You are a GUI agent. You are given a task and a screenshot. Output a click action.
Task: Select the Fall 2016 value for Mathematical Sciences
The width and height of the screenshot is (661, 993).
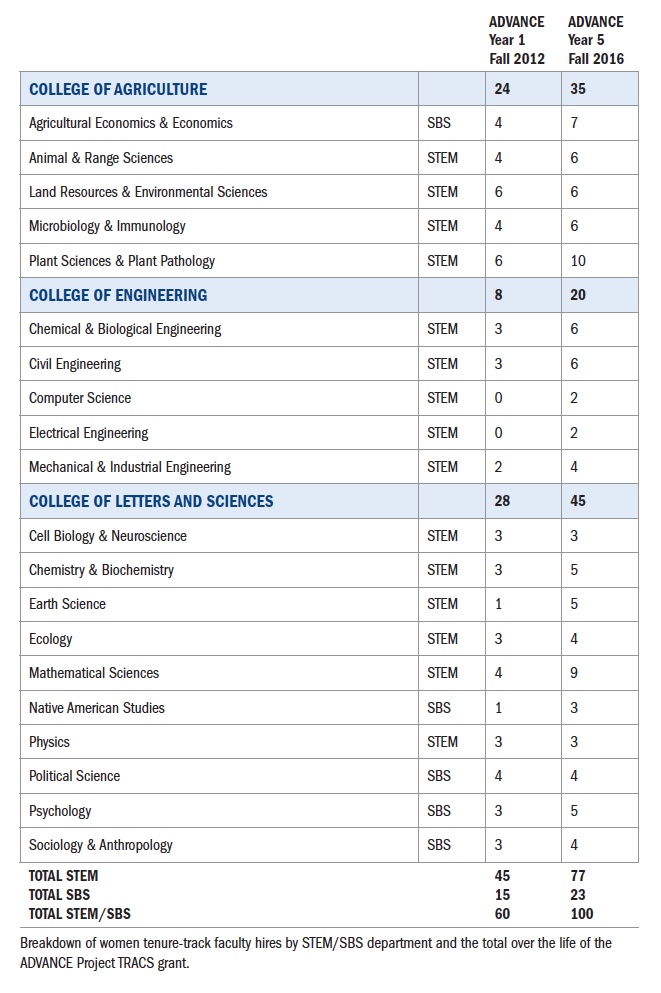[574, 673]
